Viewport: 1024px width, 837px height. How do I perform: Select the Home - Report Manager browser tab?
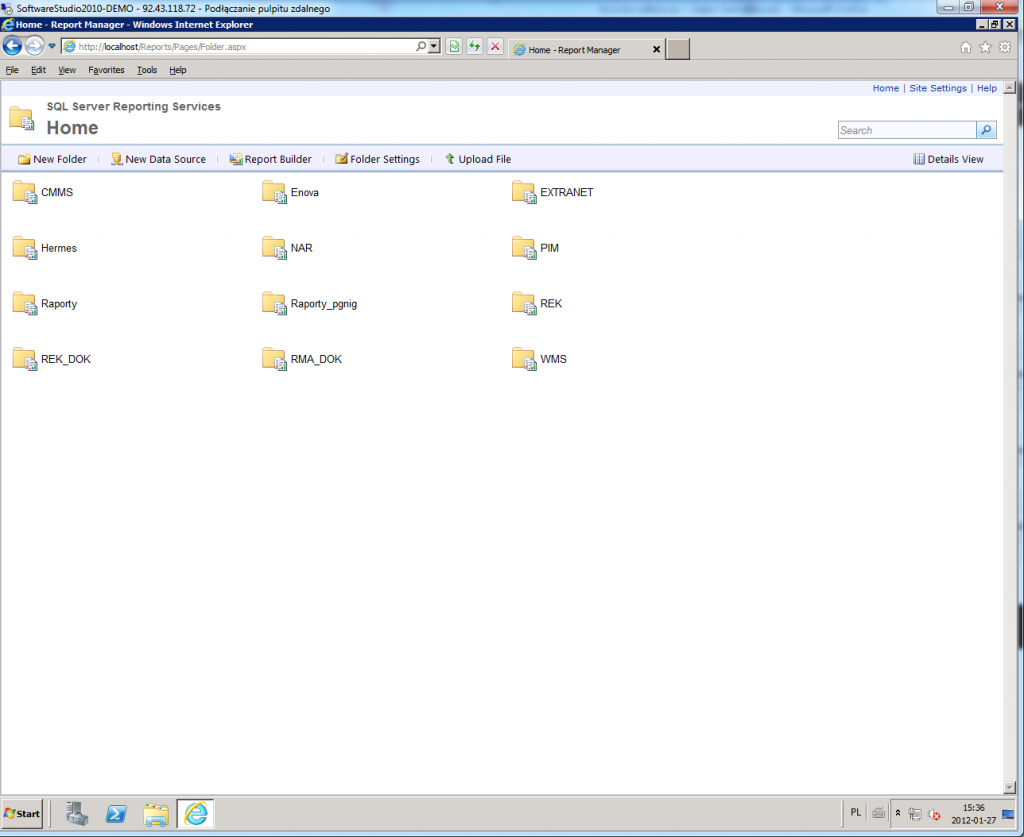[x=575, y=47]
